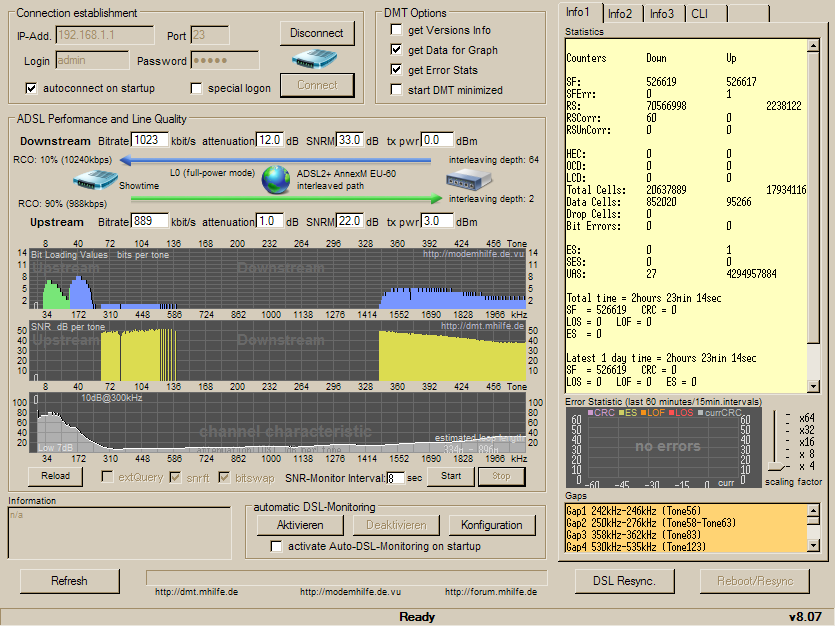835x626 pixels.
Task: Click the Gaps list scroll down arrow
Action: pos(813,545)
